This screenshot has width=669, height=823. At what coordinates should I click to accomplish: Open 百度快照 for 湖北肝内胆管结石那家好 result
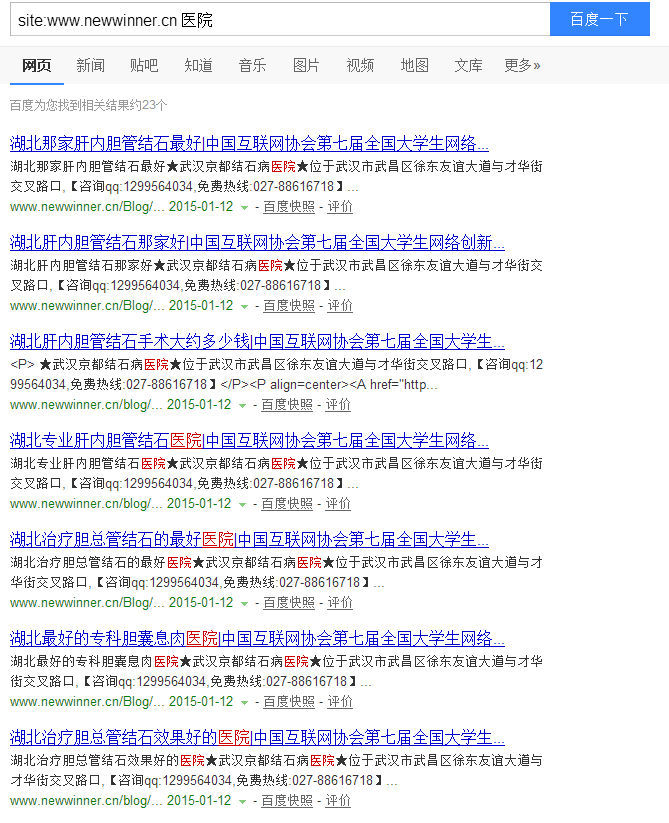point(289,306)
